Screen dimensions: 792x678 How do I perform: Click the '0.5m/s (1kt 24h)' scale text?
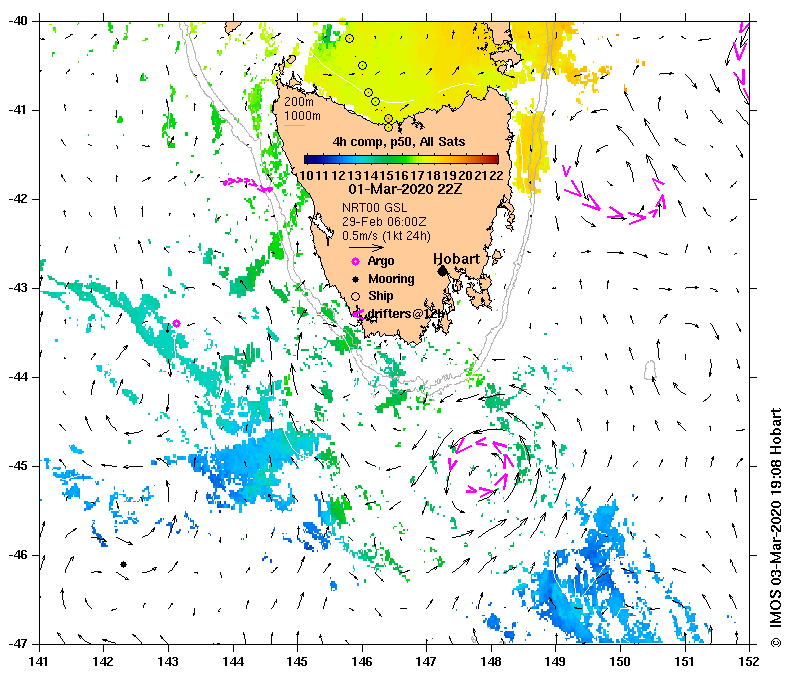(386, 236)
